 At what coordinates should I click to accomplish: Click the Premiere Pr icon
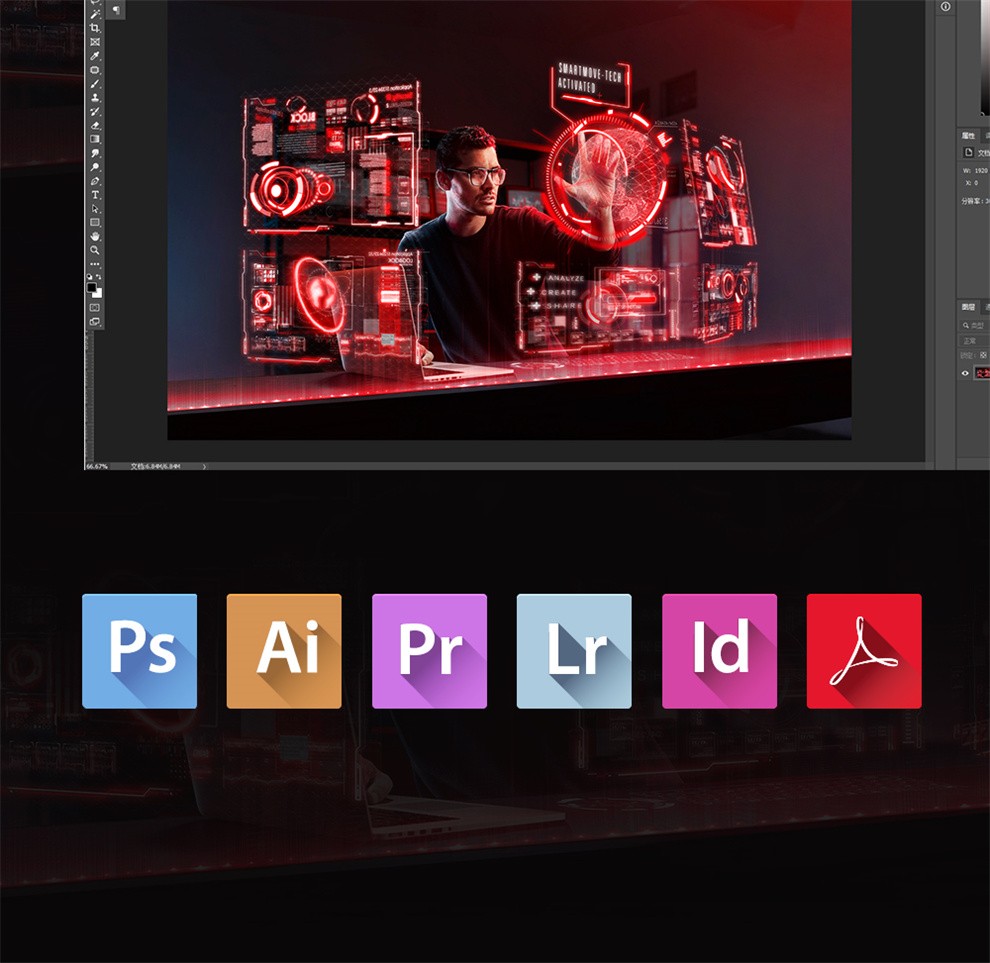point(429,651)
